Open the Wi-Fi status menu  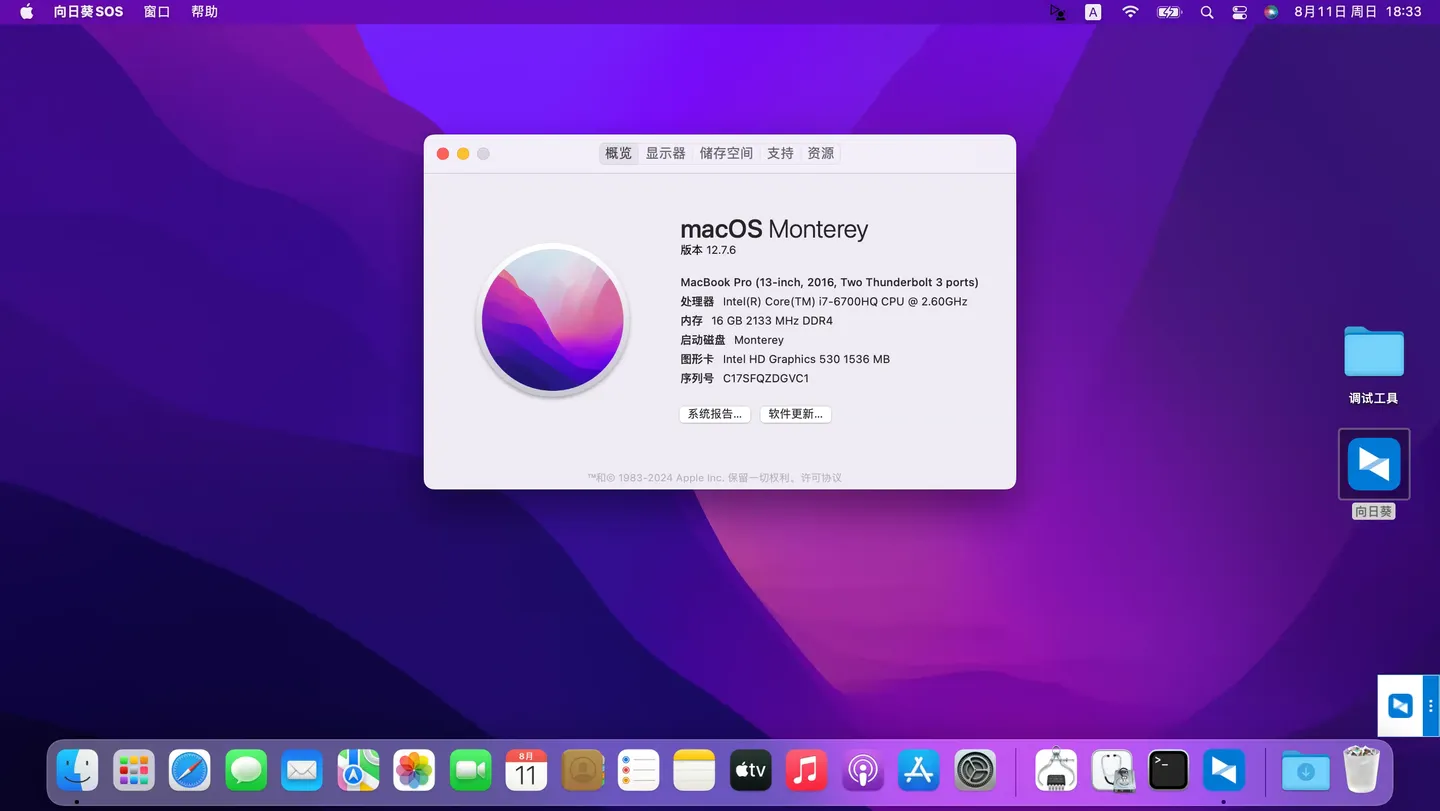click(x=1130, y=12)
